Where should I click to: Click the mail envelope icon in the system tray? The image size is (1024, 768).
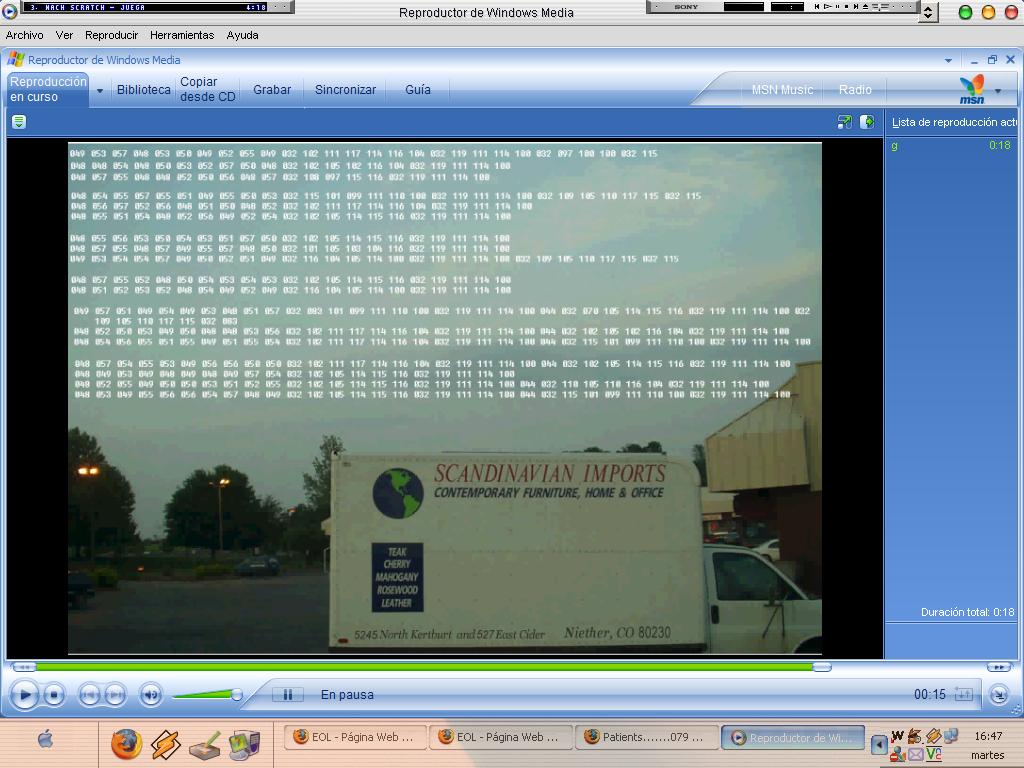[916, 755]
